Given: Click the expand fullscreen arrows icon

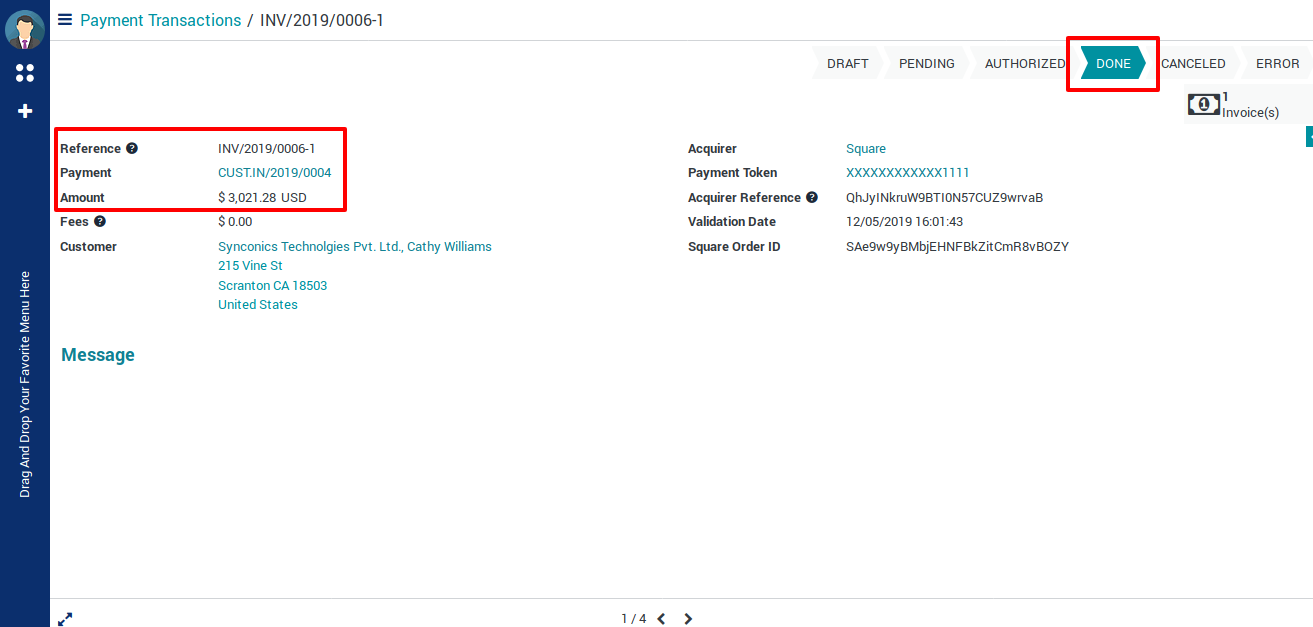Looking at the screenshot, I should (65, 619).
